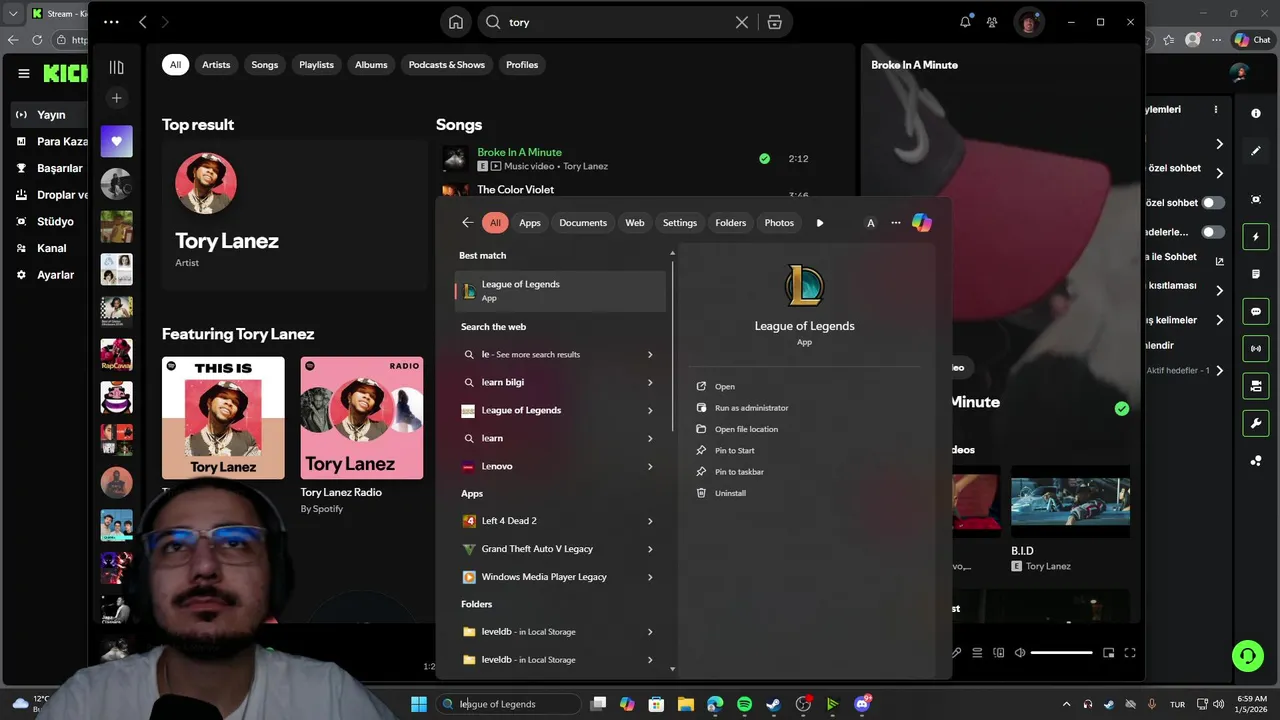Create new playlist plus button in Spotify
This screenshot has height=720, width=1280.
116,98
